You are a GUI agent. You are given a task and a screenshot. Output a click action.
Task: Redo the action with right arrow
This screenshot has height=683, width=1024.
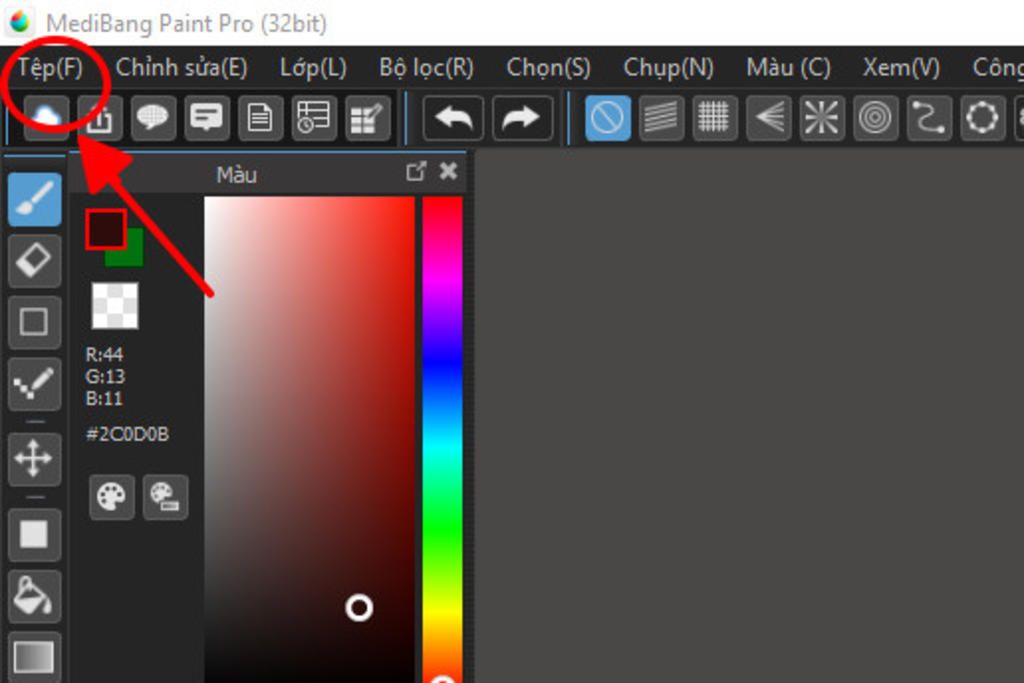pos(522,118)
